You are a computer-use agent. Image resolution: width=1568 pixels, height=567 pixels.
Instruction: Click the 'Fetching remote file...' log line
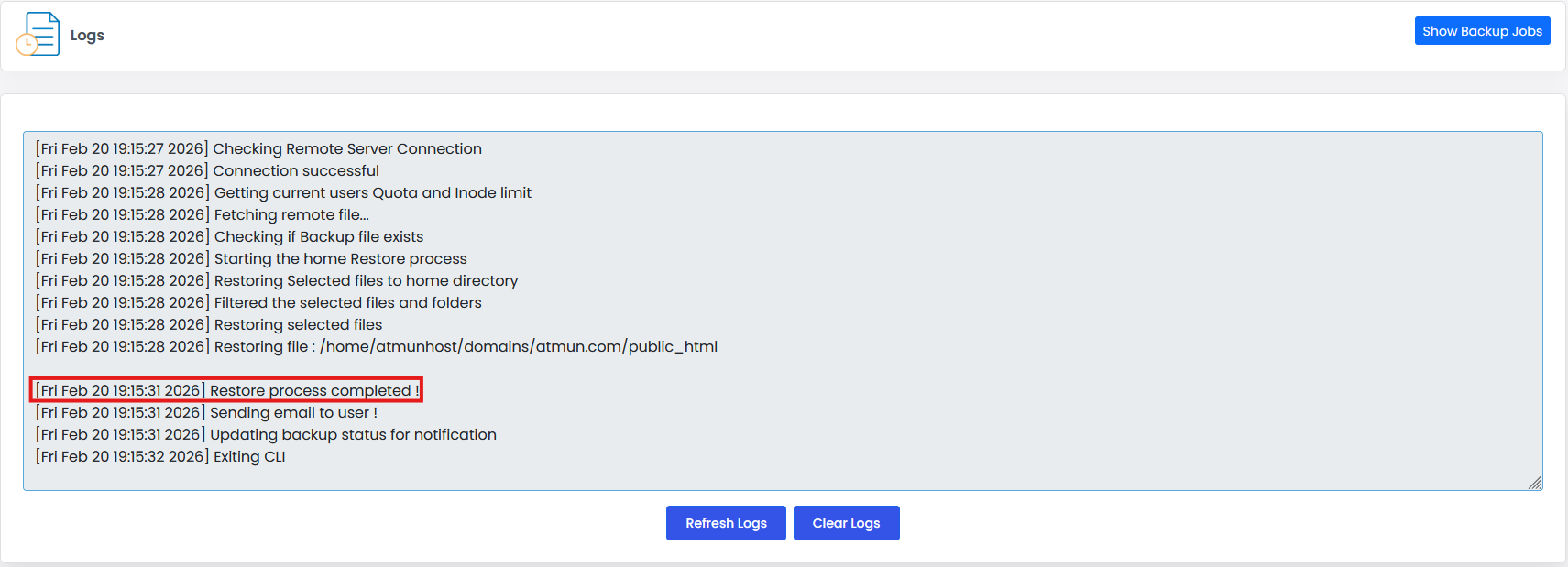[x=203, y=215]
